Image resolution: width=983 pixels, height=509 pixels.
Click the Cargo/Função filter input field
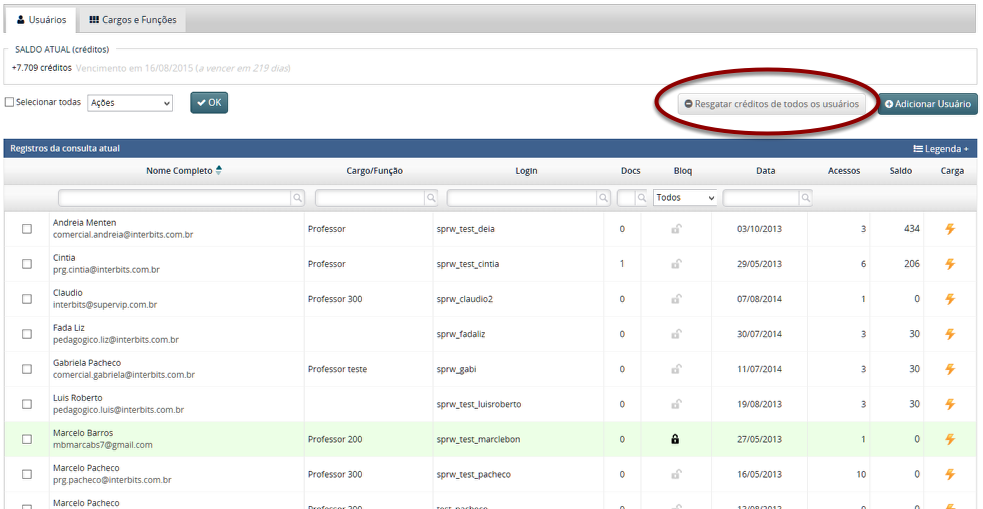[370, 199]
